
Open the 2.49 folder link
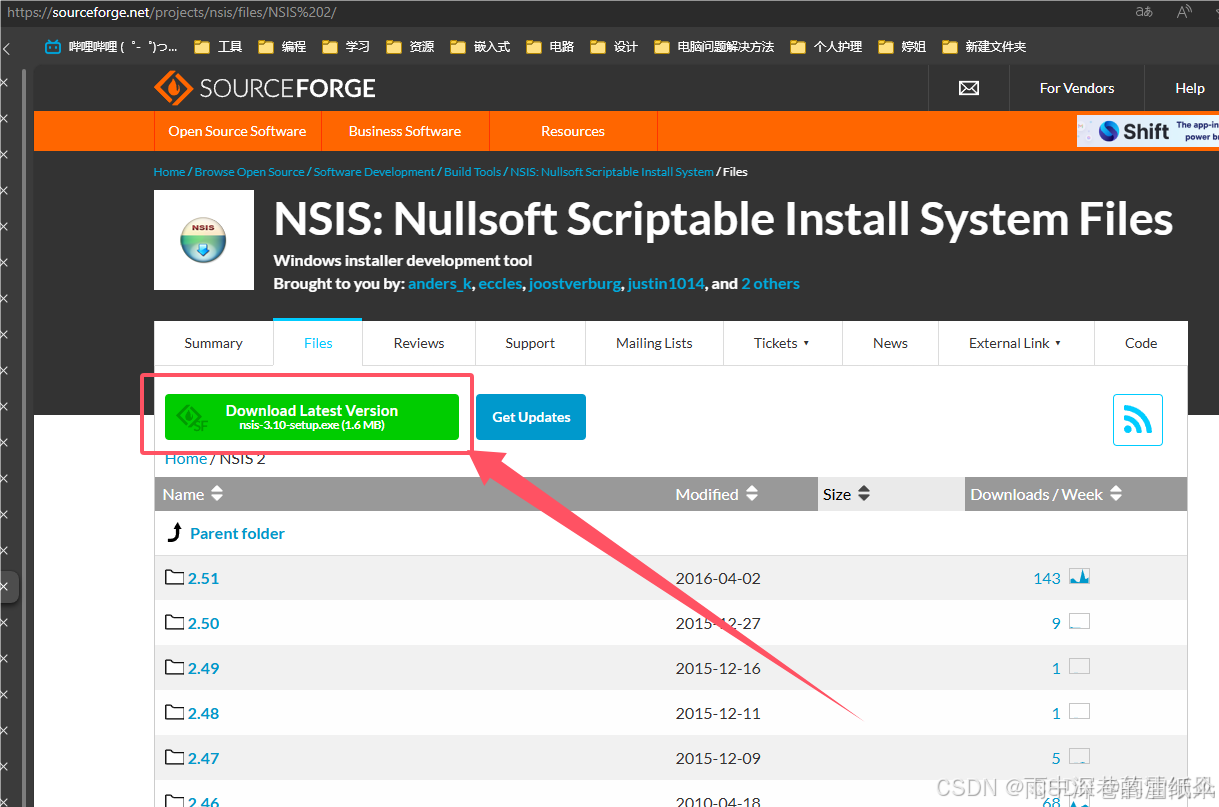click(203, 668)
